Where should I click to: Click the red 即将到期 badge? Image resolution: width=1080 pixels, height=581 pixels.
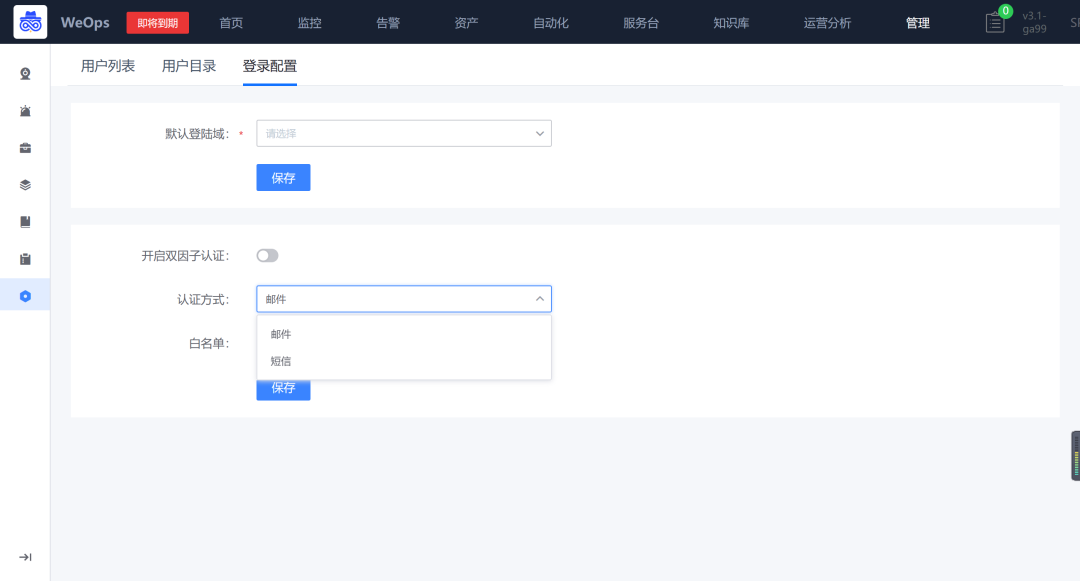[157, 21]
